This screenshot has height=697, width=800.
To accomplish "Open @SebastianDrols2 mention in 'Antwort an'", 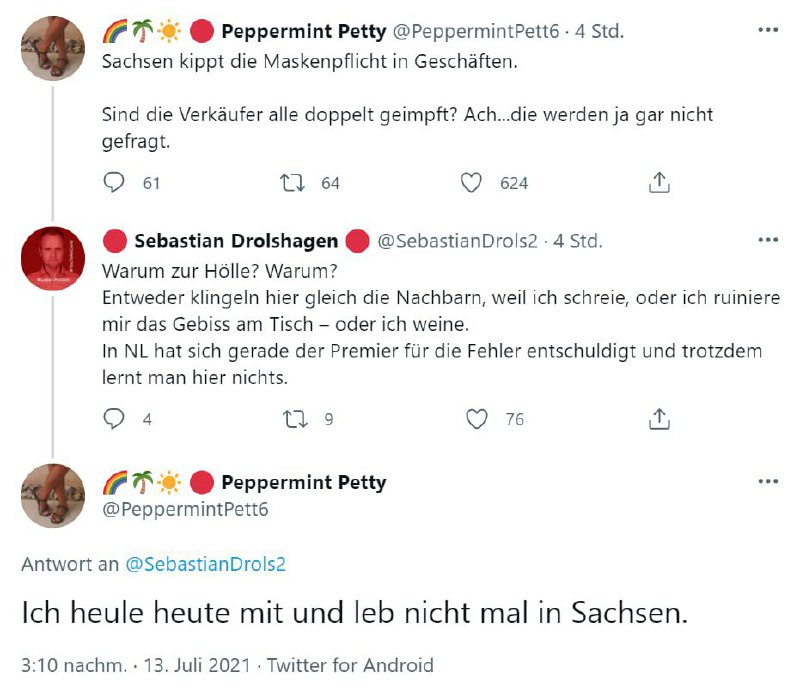I will tap(205, 563).
